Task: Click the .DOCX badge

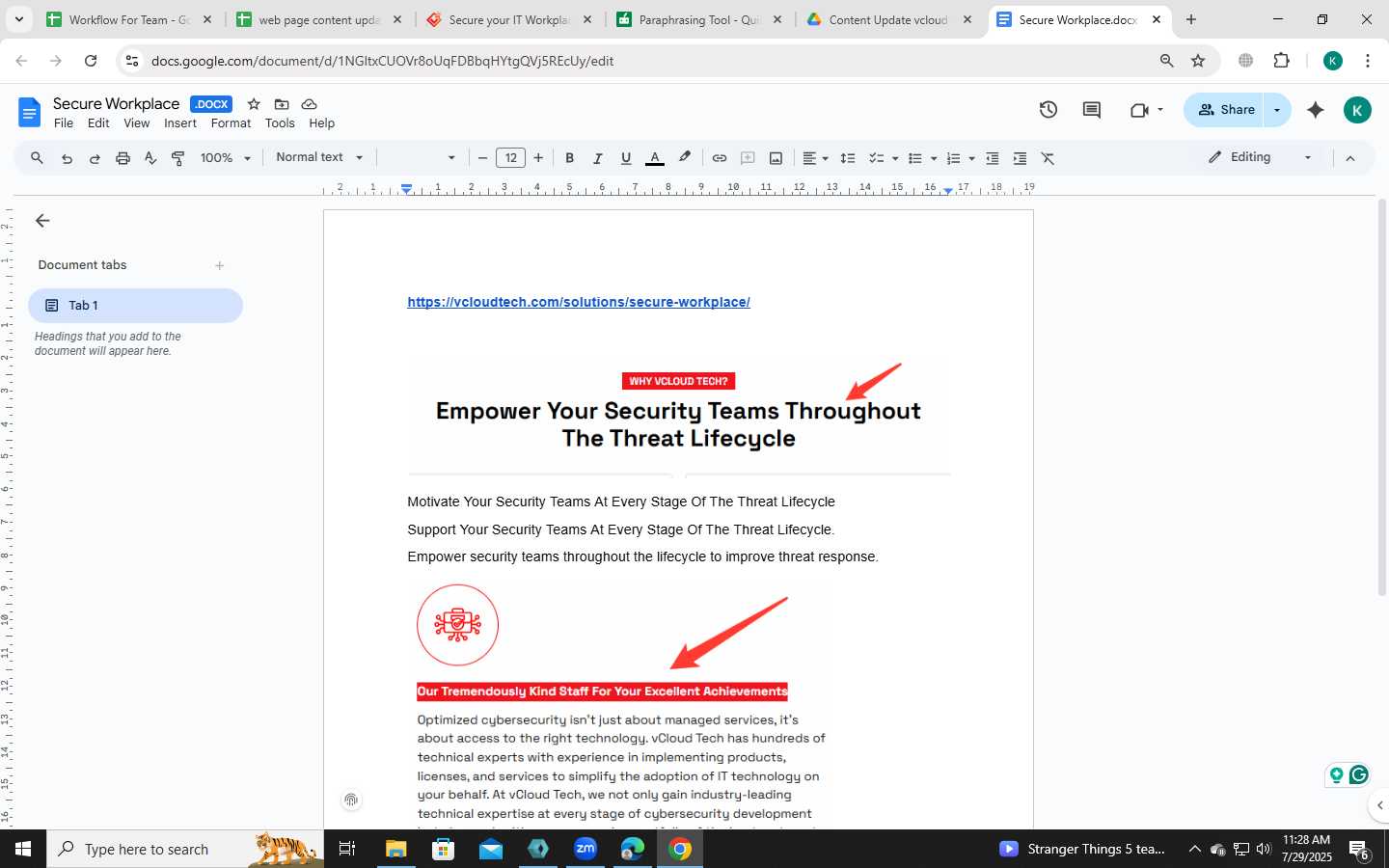Action: pos(211,104)
